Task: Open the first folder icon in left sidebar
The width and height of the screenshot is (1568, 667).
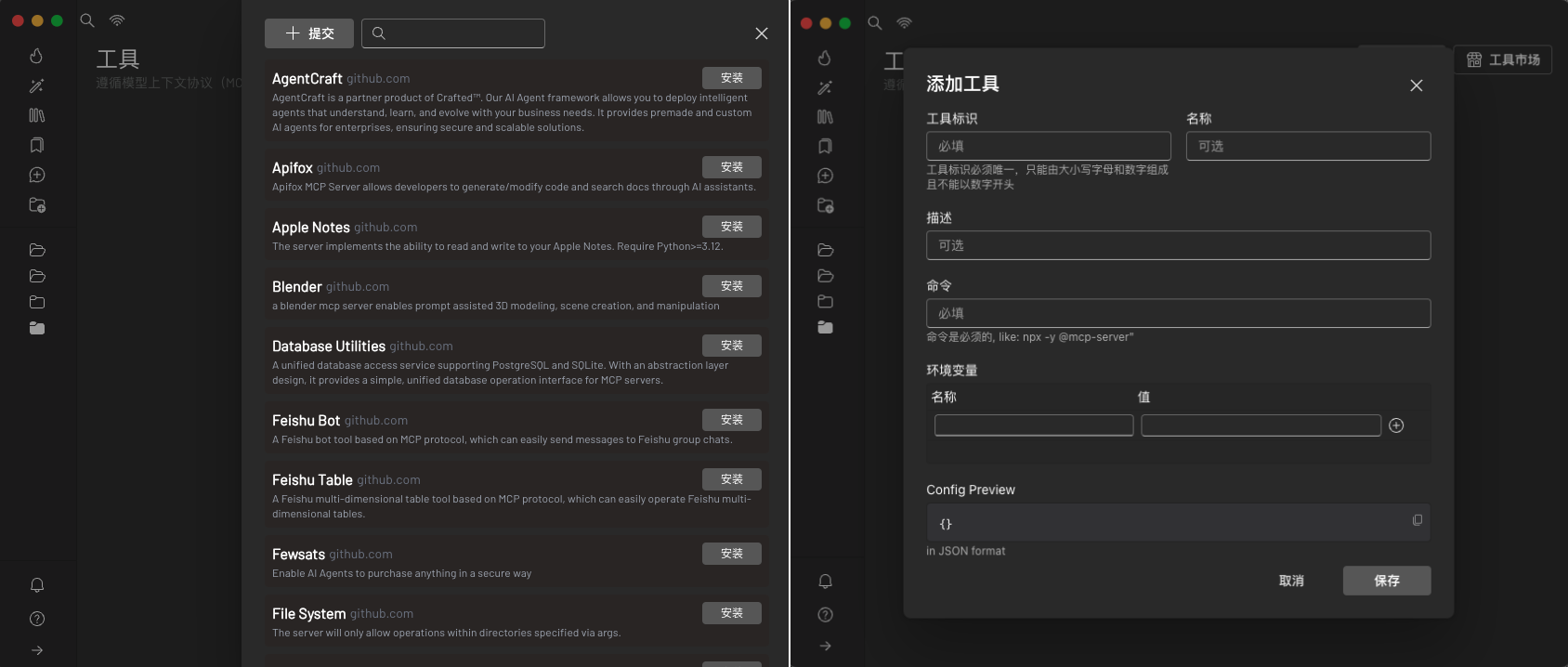Action: point(37,250)
